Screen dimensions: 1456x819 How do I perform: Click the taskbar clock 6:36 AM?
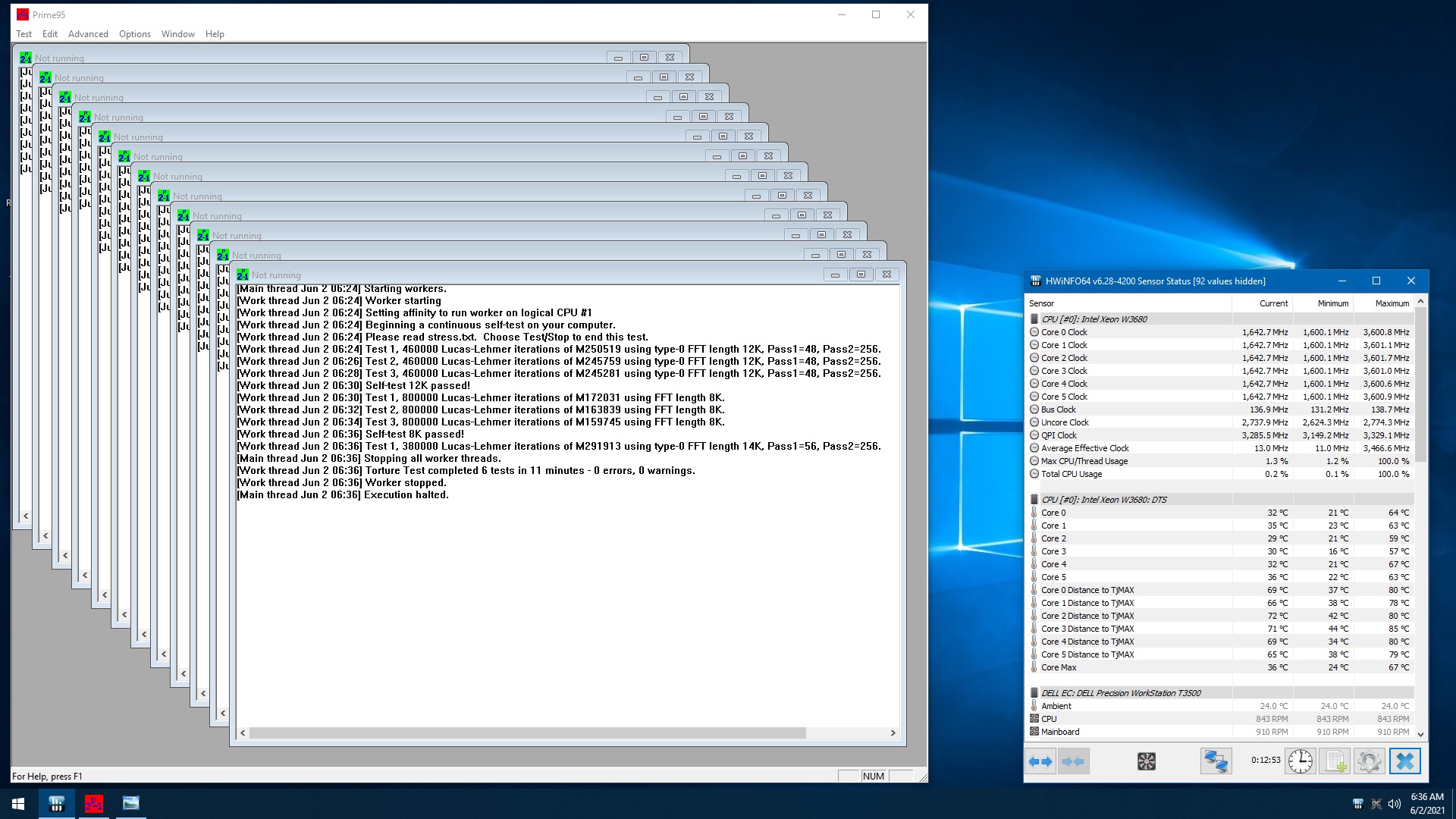point(1426,797)
